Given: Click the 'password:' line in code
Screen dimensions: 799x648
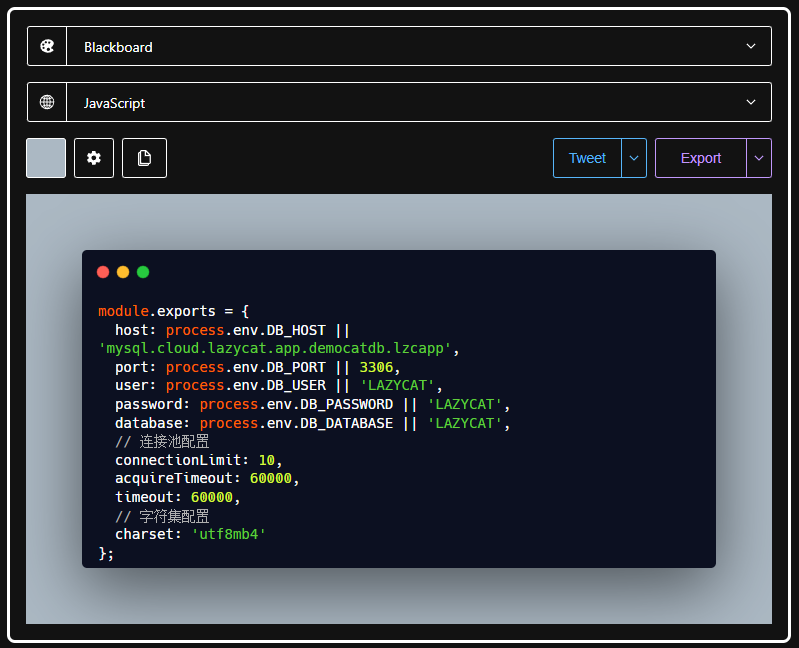Looking at the screenshot, I should point(312,404).
